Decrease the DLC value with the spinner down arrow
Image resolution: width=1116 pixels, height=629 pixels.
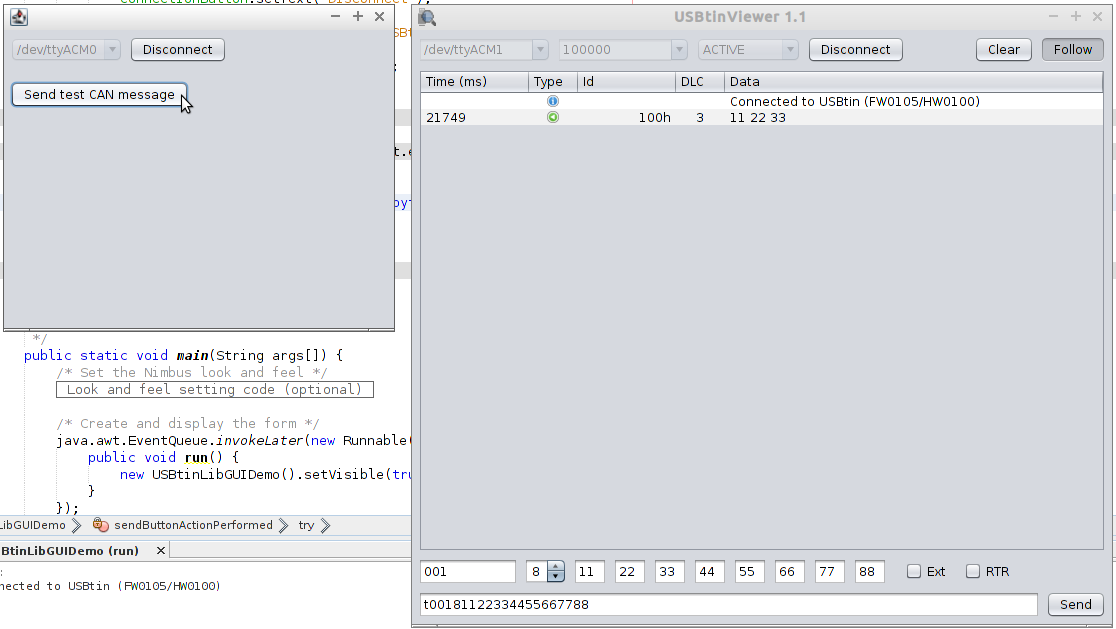[x=556, y=576]
